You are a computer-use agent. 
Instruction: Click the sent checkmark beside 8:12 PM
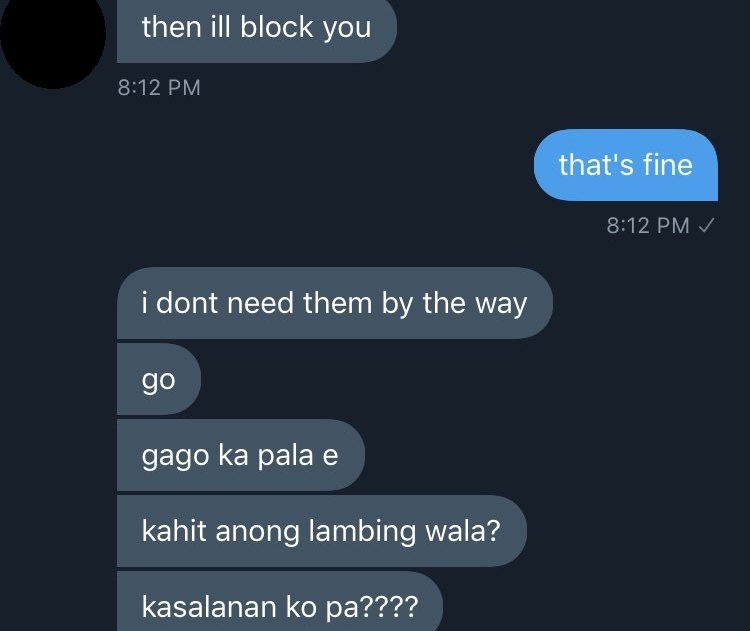[x=706, y=225]
